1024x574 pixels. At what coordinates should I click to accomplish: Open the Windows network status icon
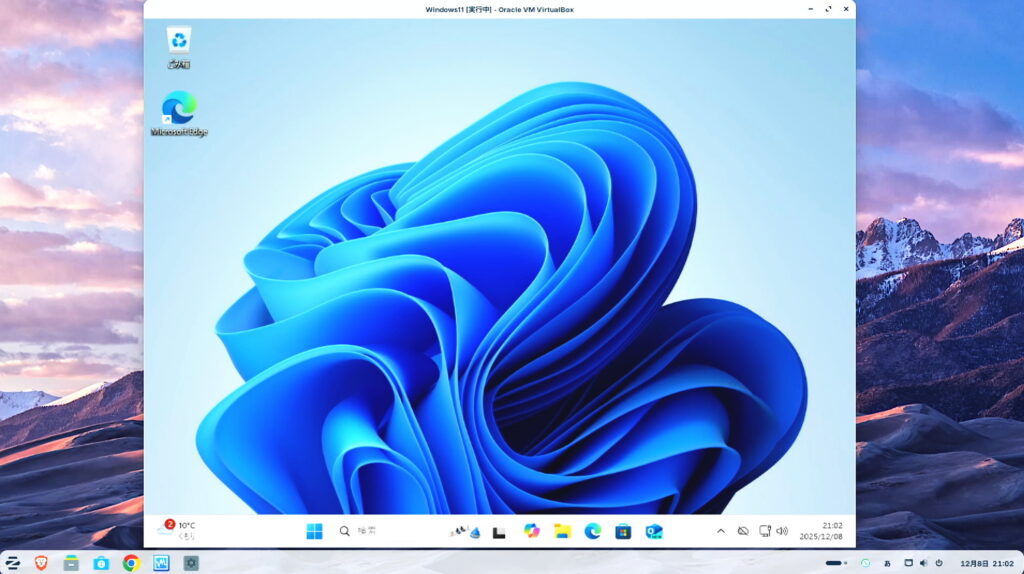click(x=764, y=531)
